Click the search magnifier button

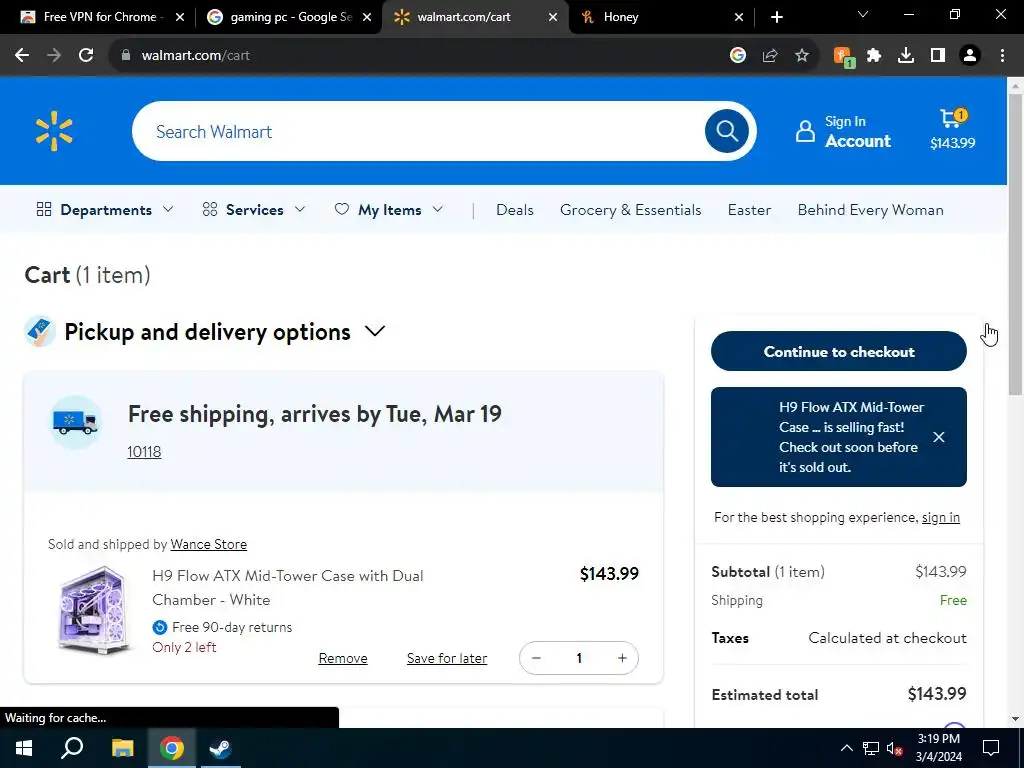[726, 131]
